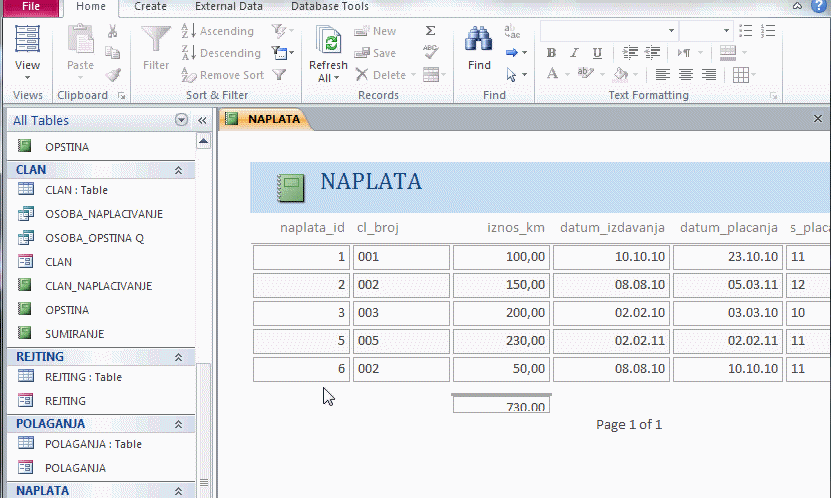The width and height of the screenshot is (831, 498).
Task: Click Delete record button
Action: tap(381, 75)
